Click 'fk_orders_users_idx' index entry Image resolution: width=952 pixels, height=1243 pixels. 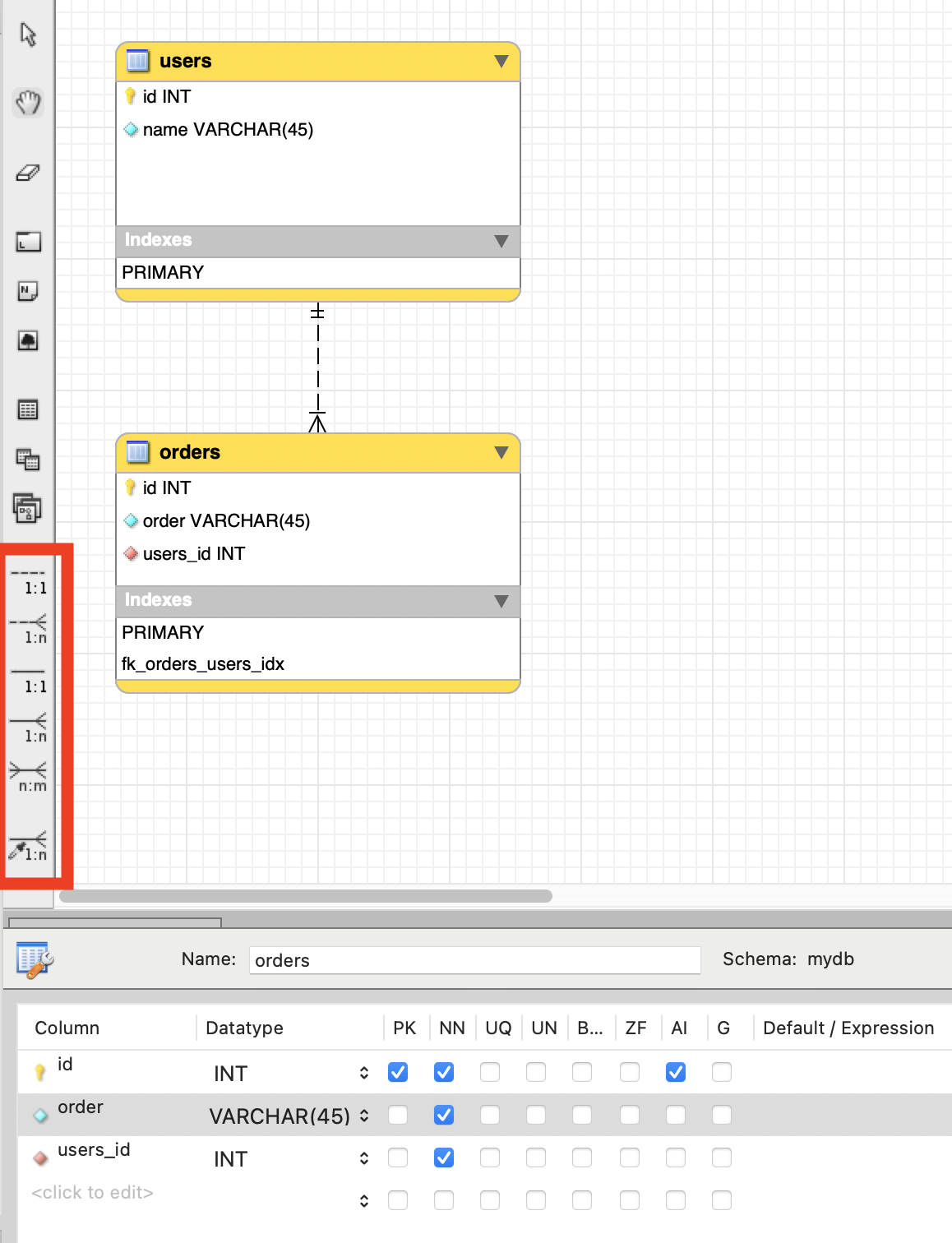click(203, 663)
